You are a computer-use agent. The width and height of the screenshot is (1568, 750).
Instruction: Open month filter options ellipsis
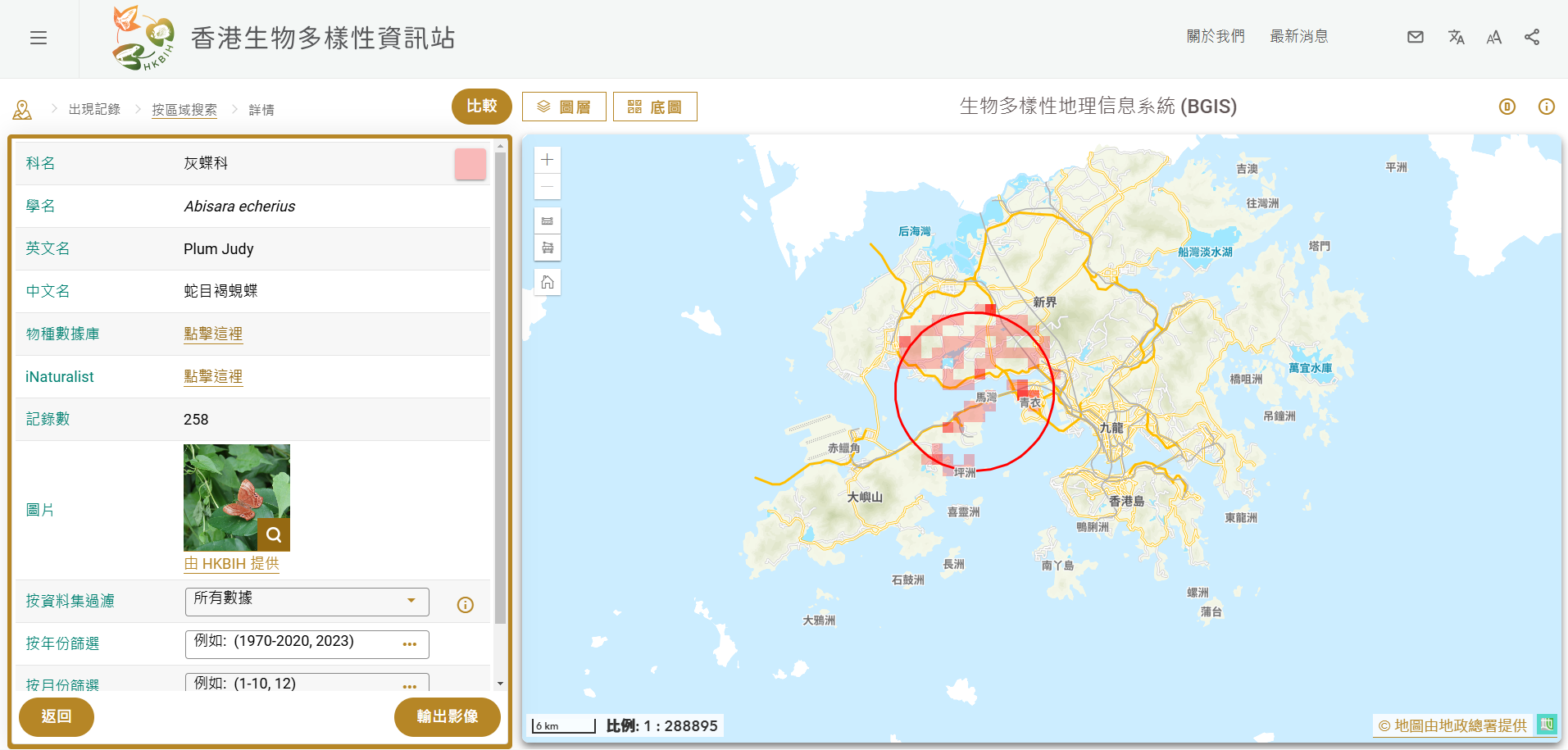pos(410,684)
